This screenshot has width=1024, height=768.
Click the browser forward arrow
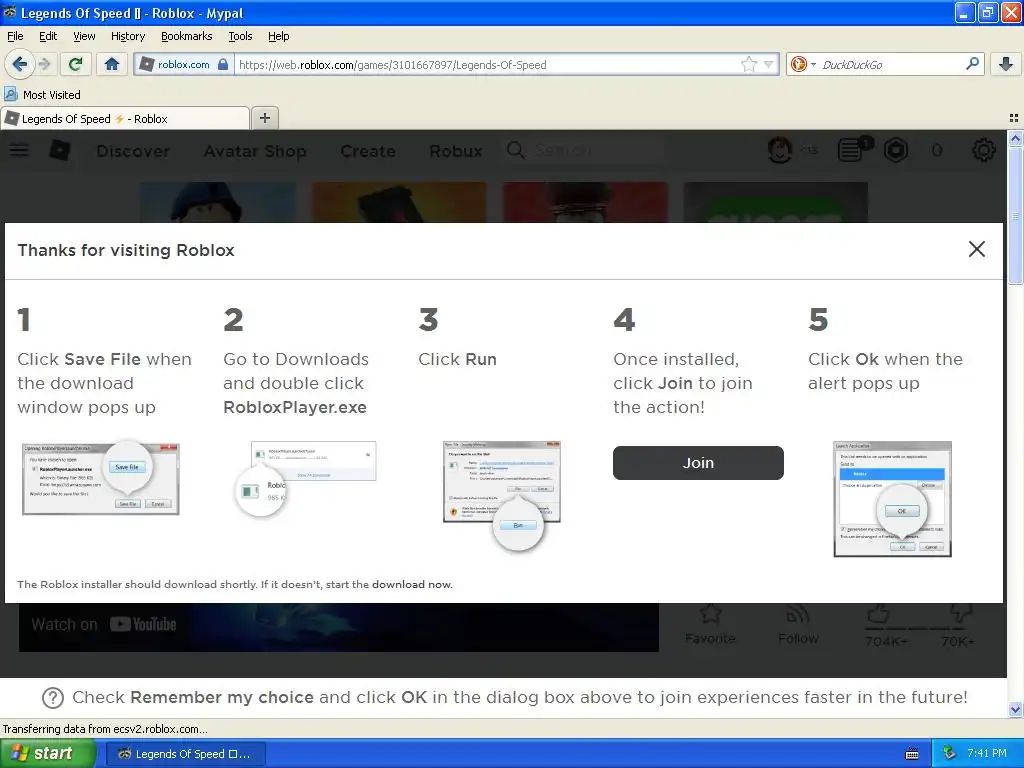pos(44,64)
